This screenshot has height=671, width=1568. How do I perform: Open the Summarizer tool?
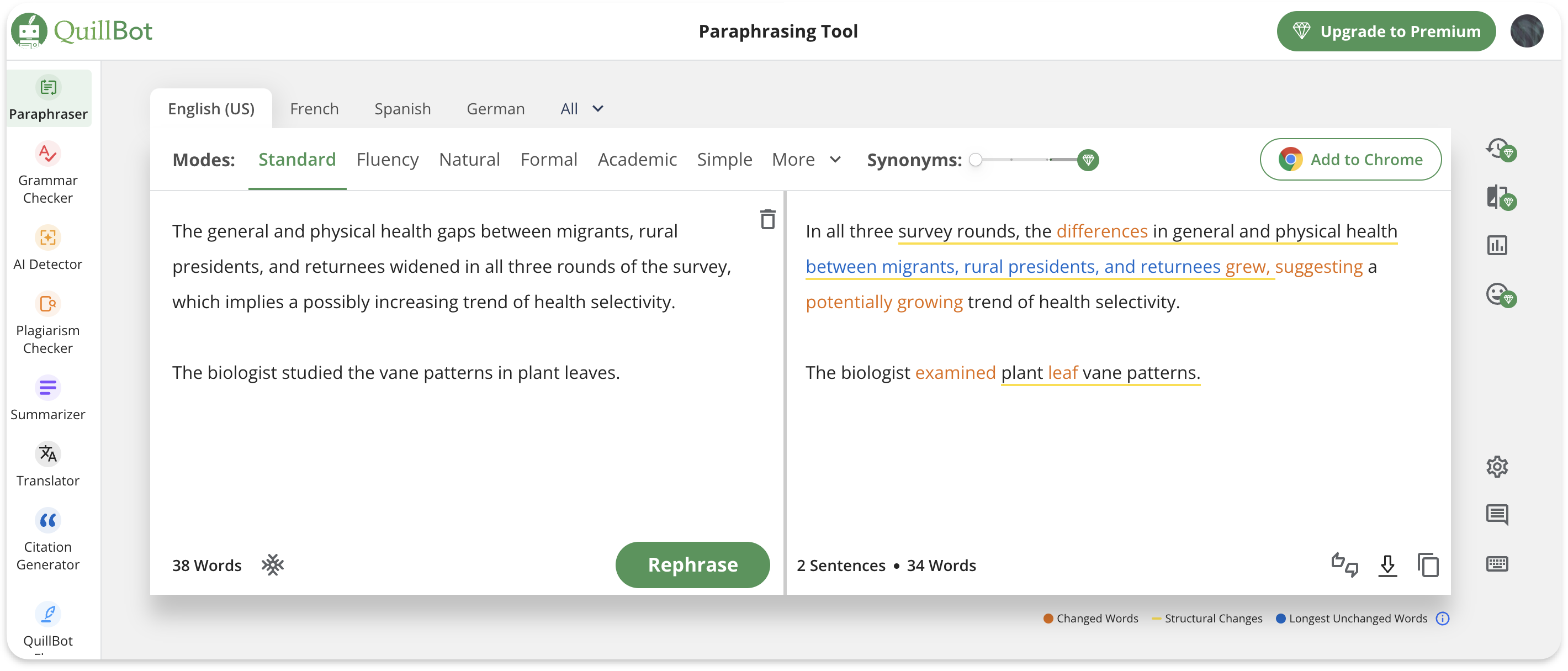(48, 397)
